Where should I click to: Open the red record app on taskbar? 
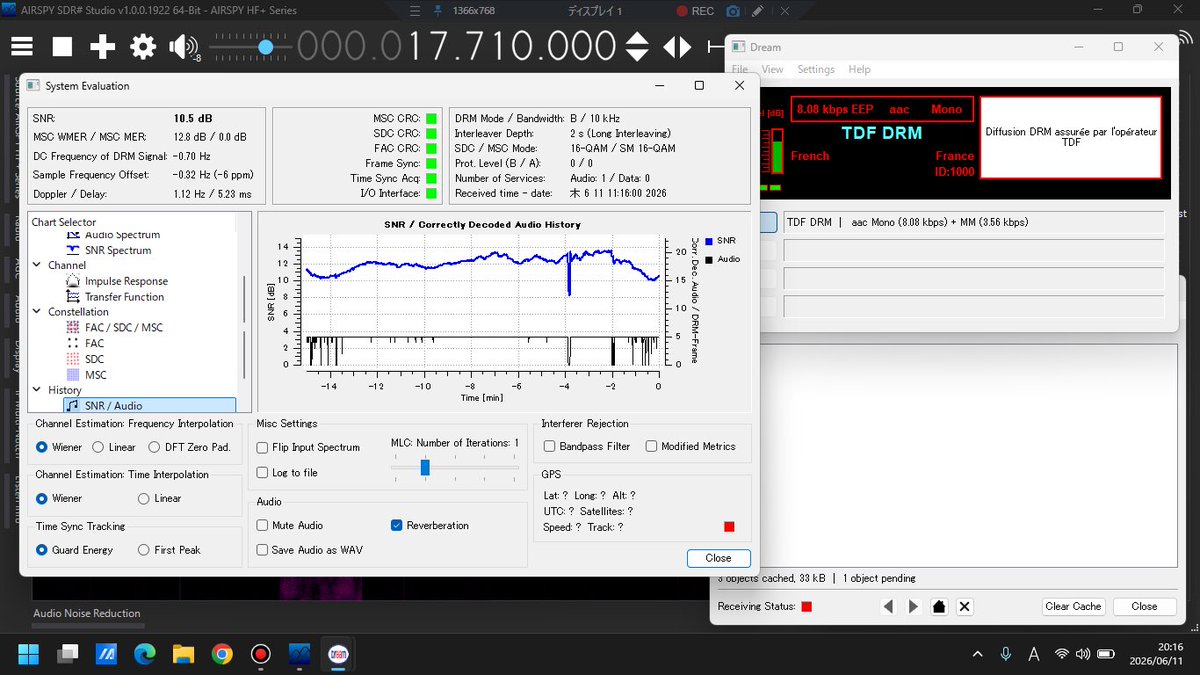pyautogui.click(x=260, y=654)
